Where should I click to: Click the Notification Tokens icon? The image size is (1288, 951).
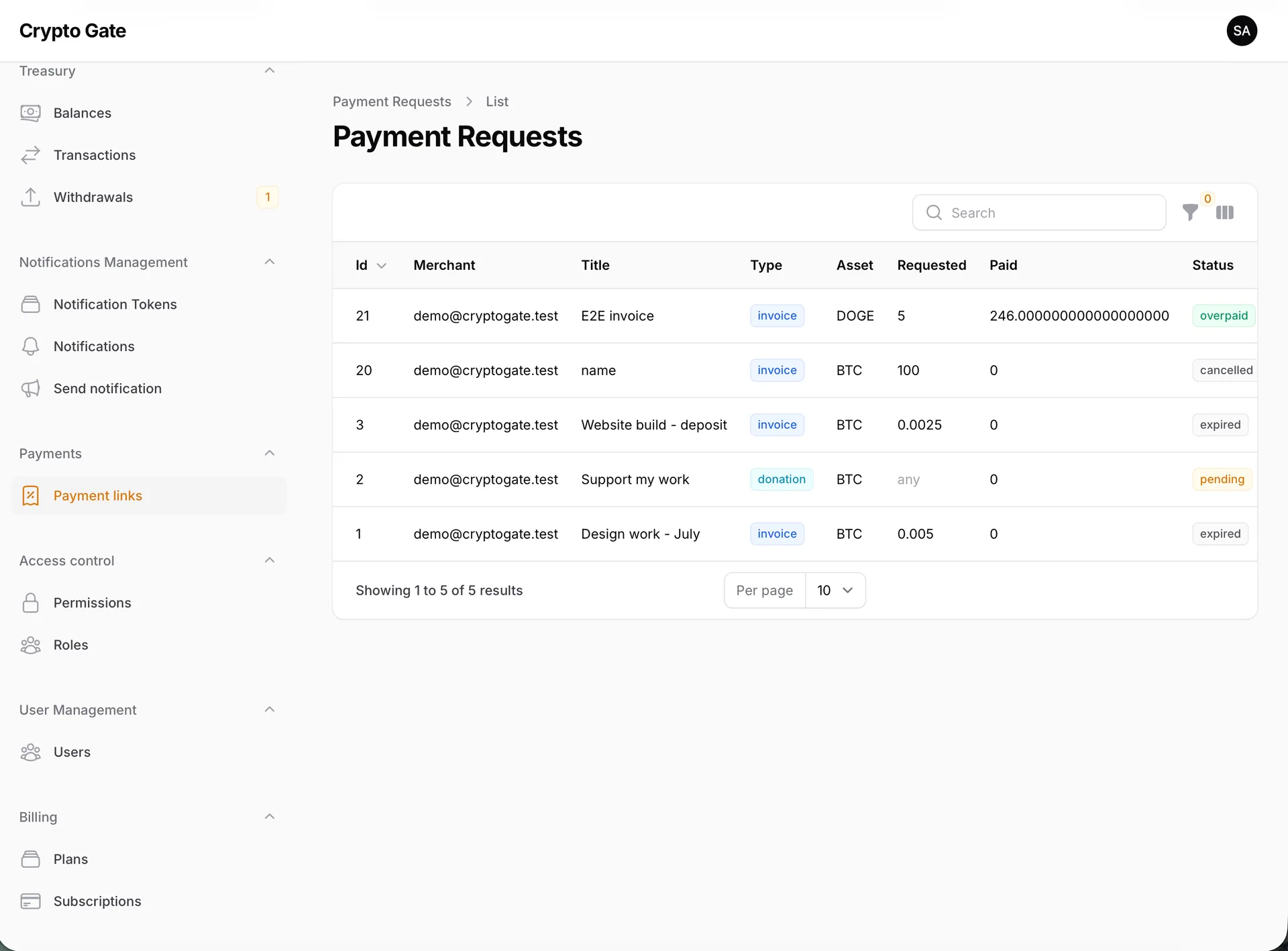tap(30, 304)
